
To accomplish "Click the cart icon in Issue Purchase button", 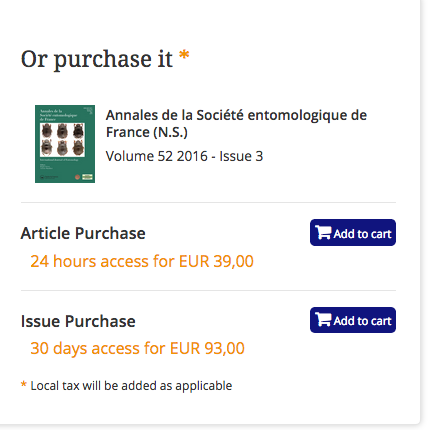I will tap(323, 319).
